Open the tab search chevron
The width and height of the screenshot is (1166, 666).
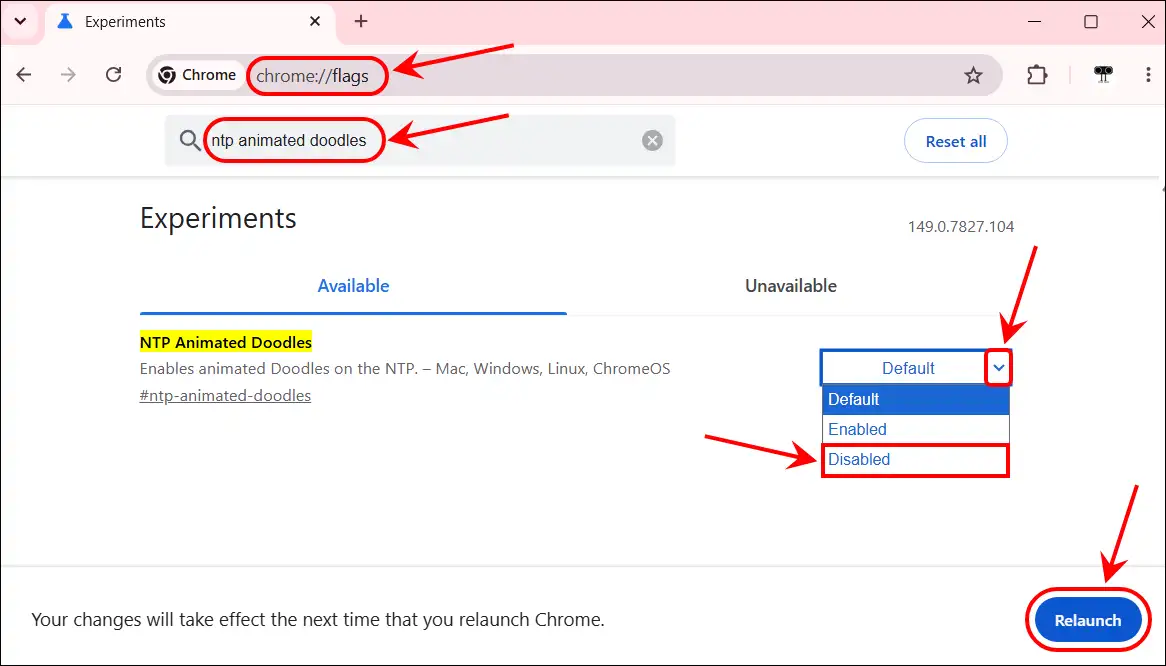tap(20, 22)
